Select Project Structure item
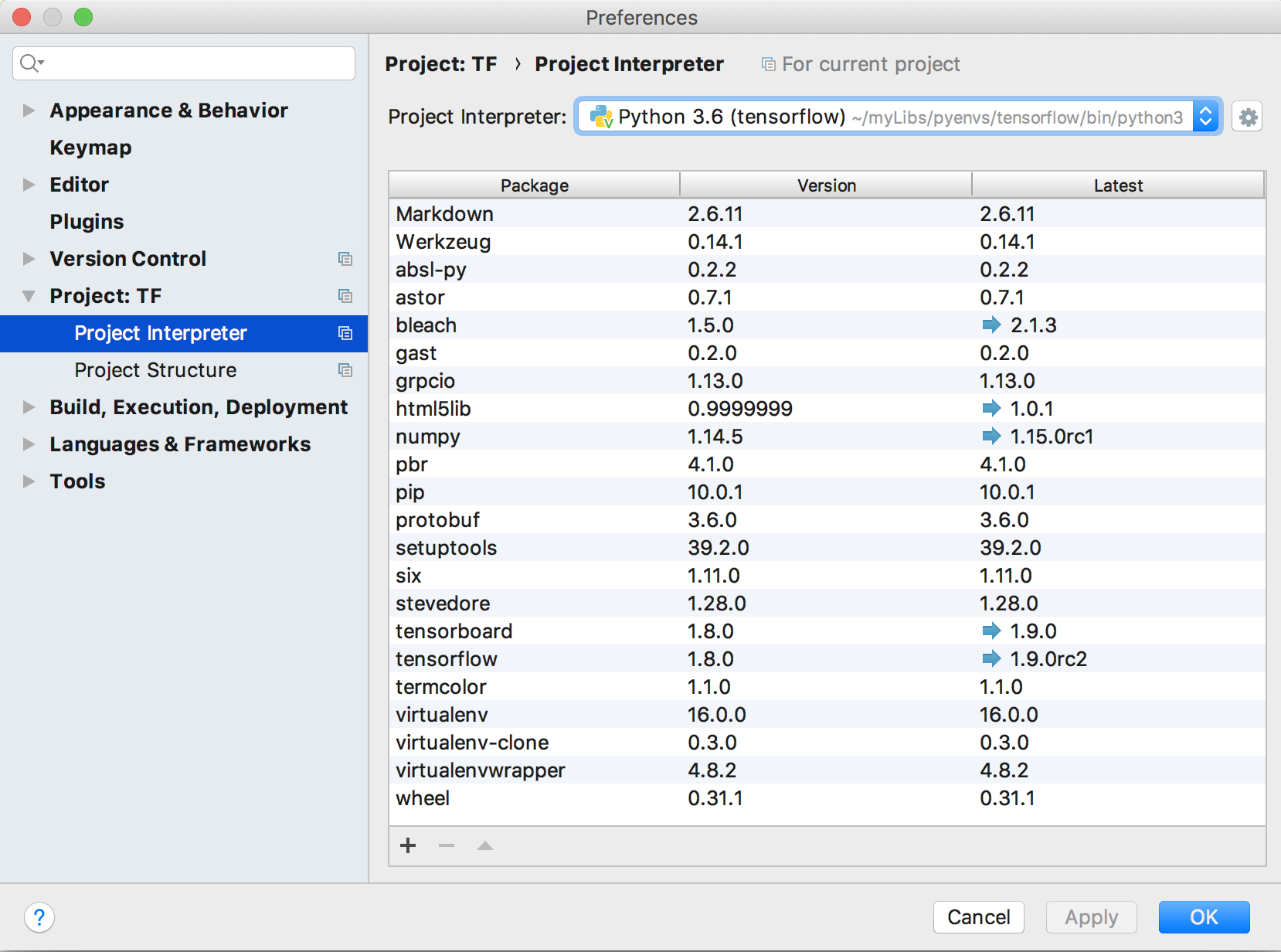The image size is (1281, 952). click(x=184, y=370)
